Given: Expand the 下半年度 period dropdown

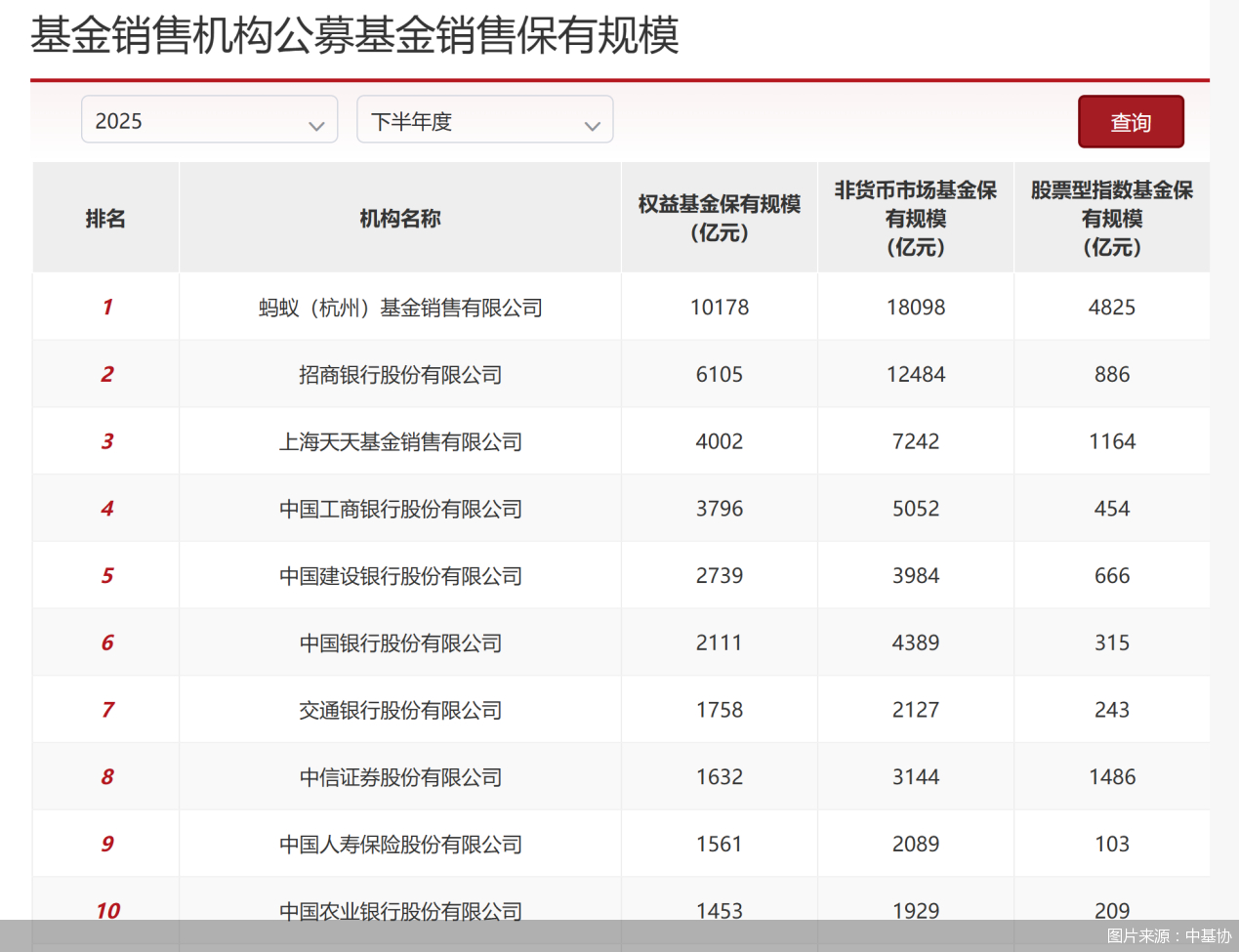Looking at the screenshot, I should click(484, 119).
